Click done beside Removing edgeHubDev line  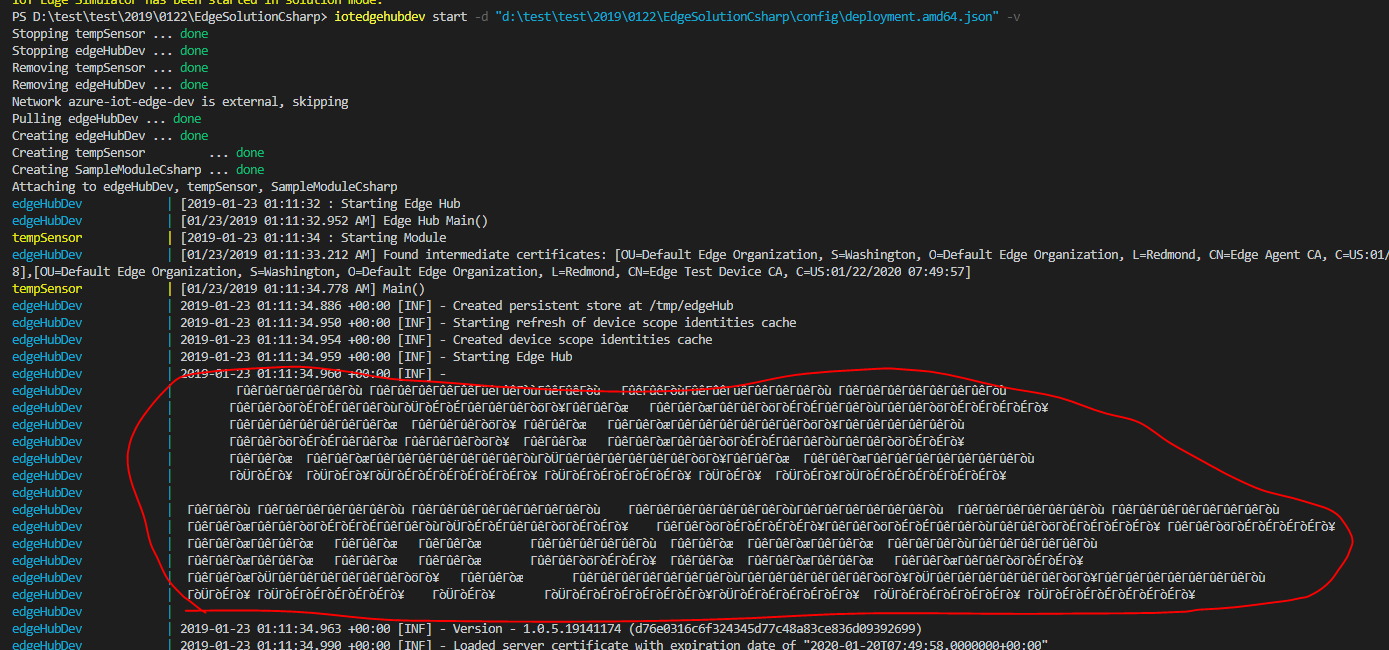pos(193,84)
